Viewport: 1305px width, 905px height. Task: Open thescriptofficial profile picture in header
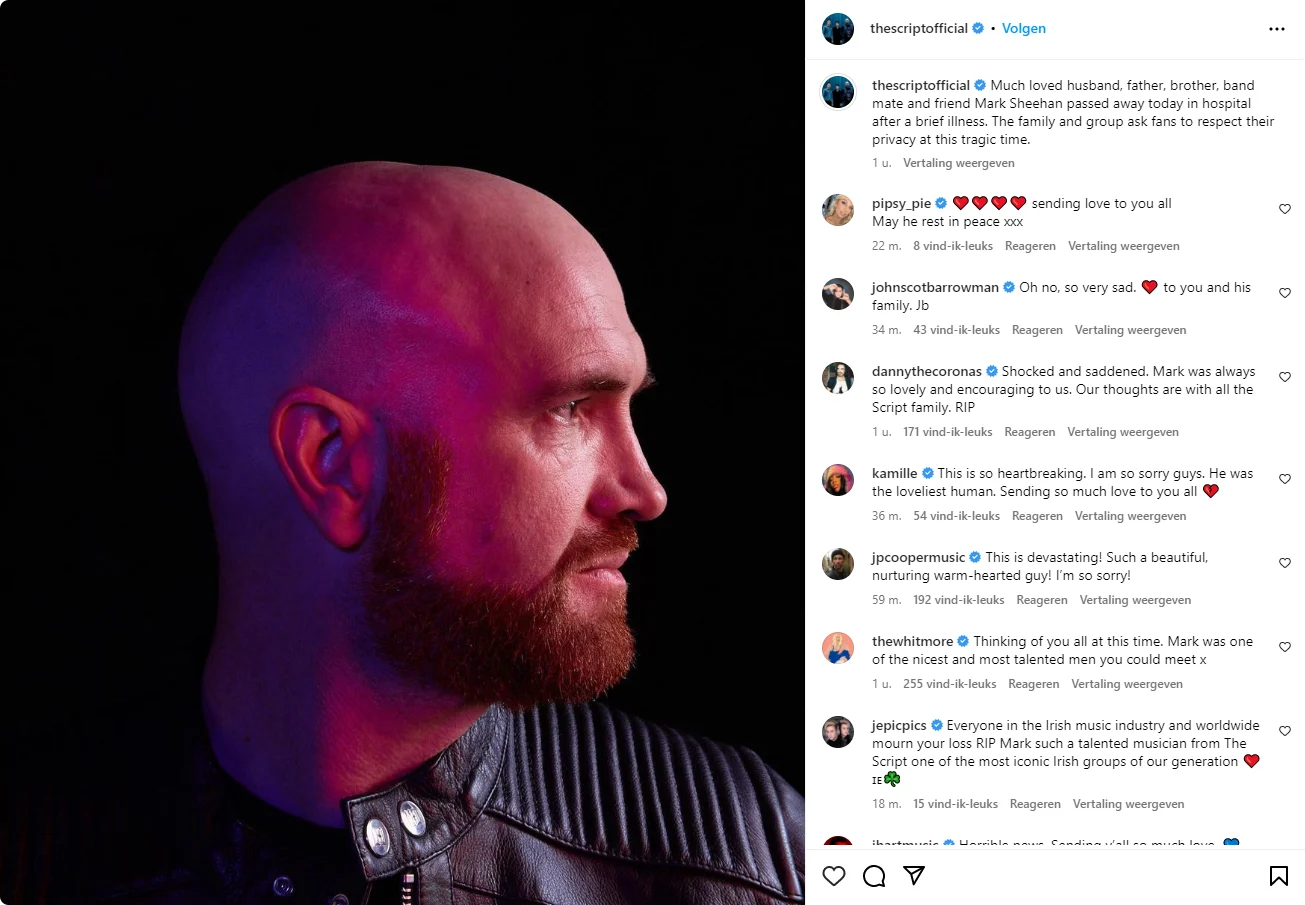tap(838, 29)
